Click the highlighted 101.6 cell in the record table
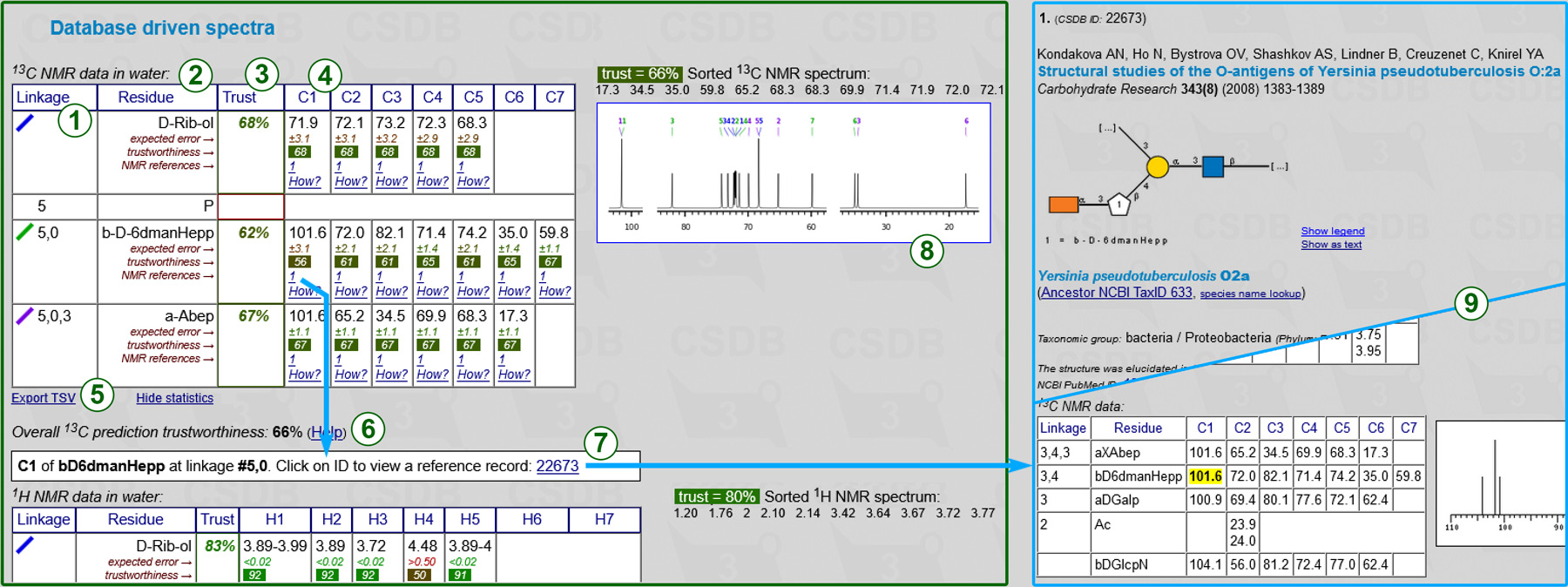The image size is (1568, 587). [1206, 476]
